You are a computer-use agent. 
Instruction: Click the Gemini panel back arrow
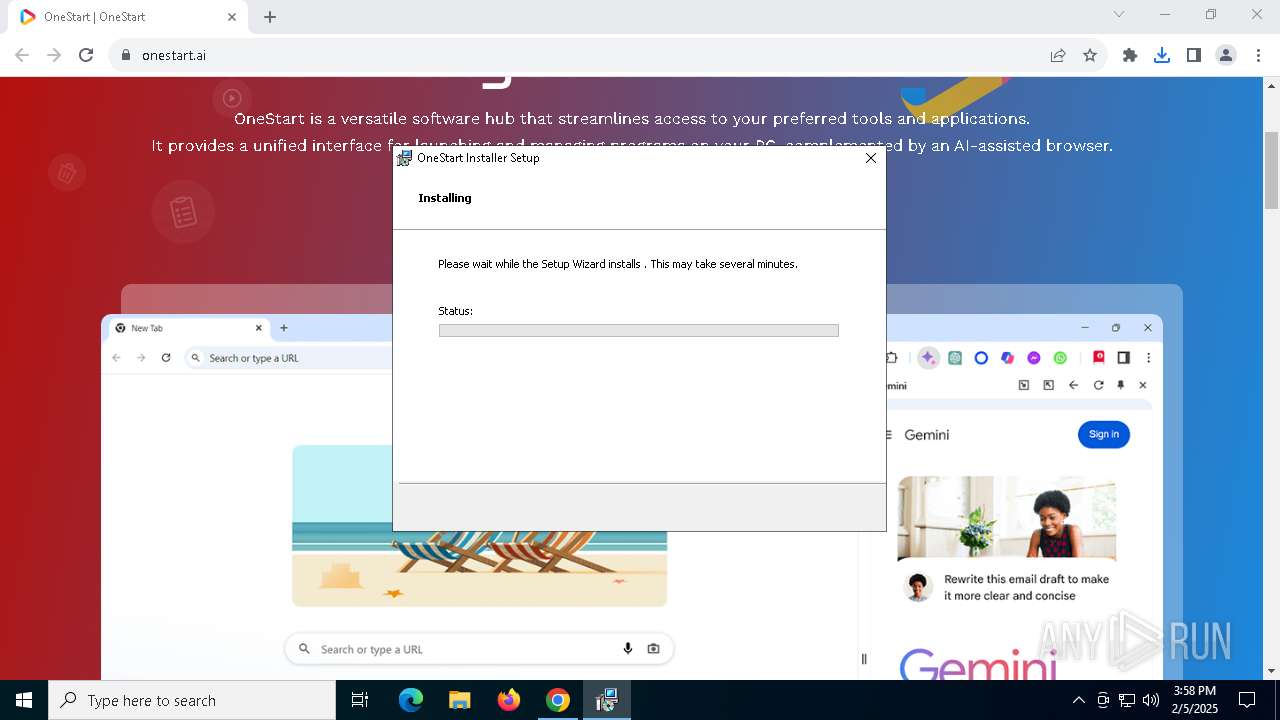click(1073, 385)
